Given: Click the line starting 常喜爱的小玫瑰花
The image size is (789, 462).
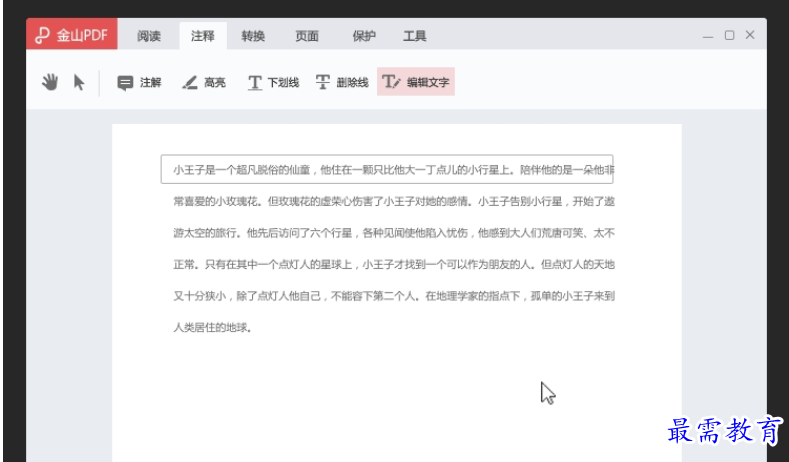Looking at the screenshot, I should pos(394,202).
